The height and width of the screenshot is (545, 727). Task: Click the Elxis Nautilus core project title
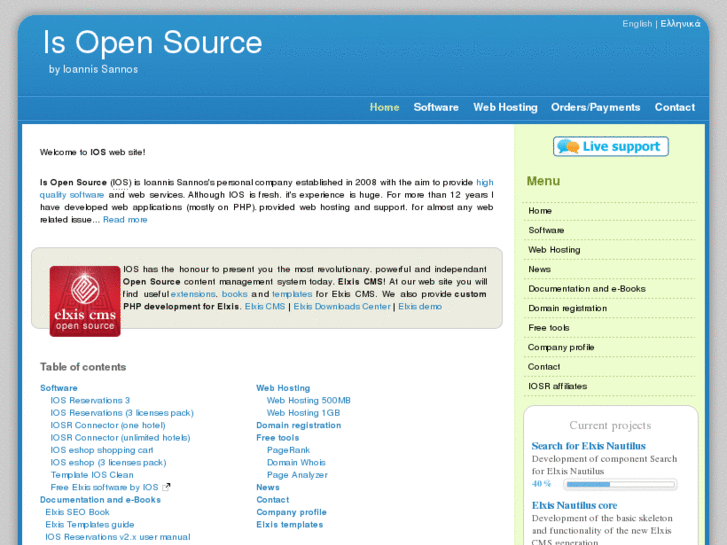[574, 505]
